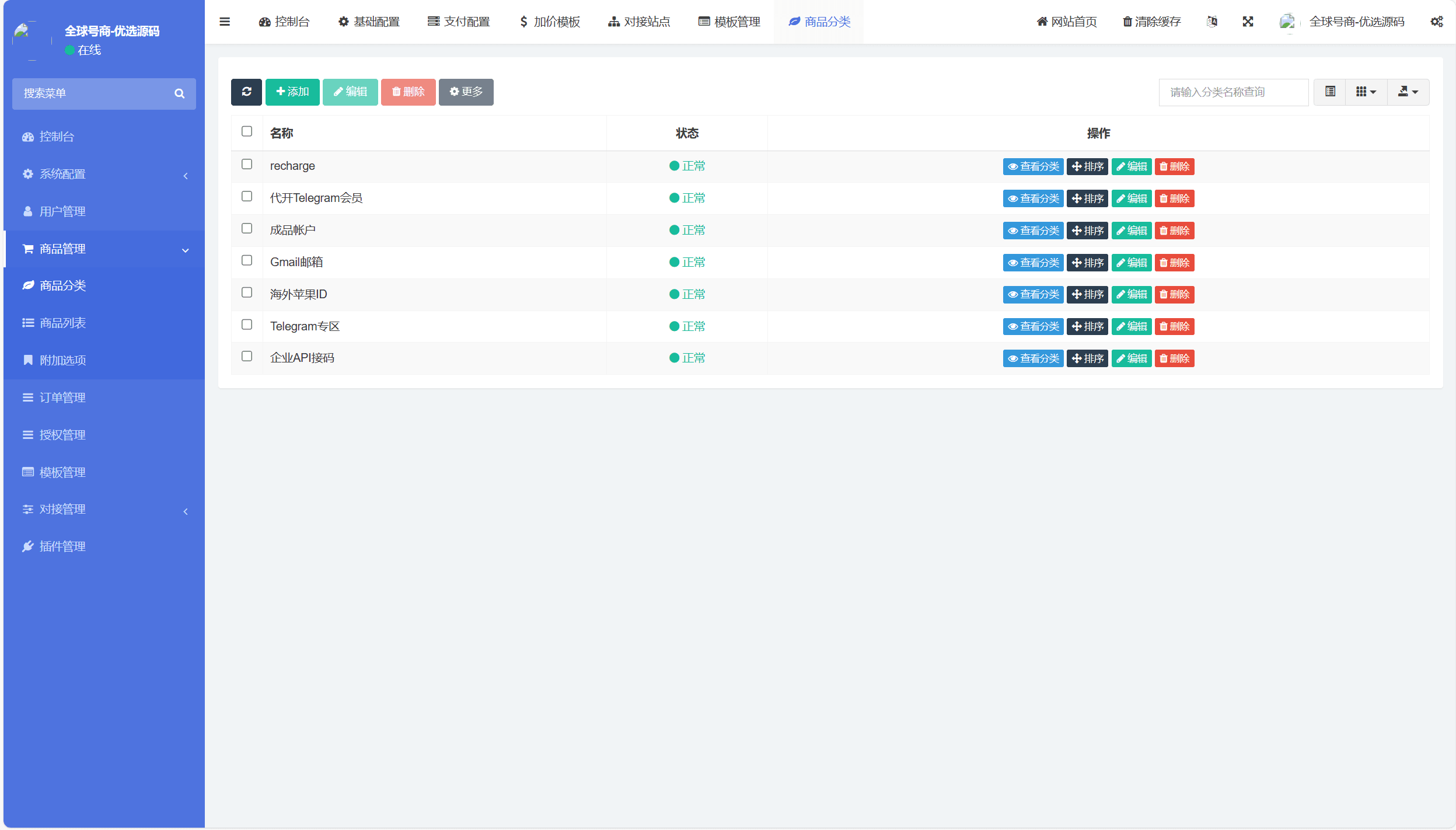This screenshot has height=830, width=1456.
Task: Open the settings gears icon at top right
Action: (x=1436, y=22)
